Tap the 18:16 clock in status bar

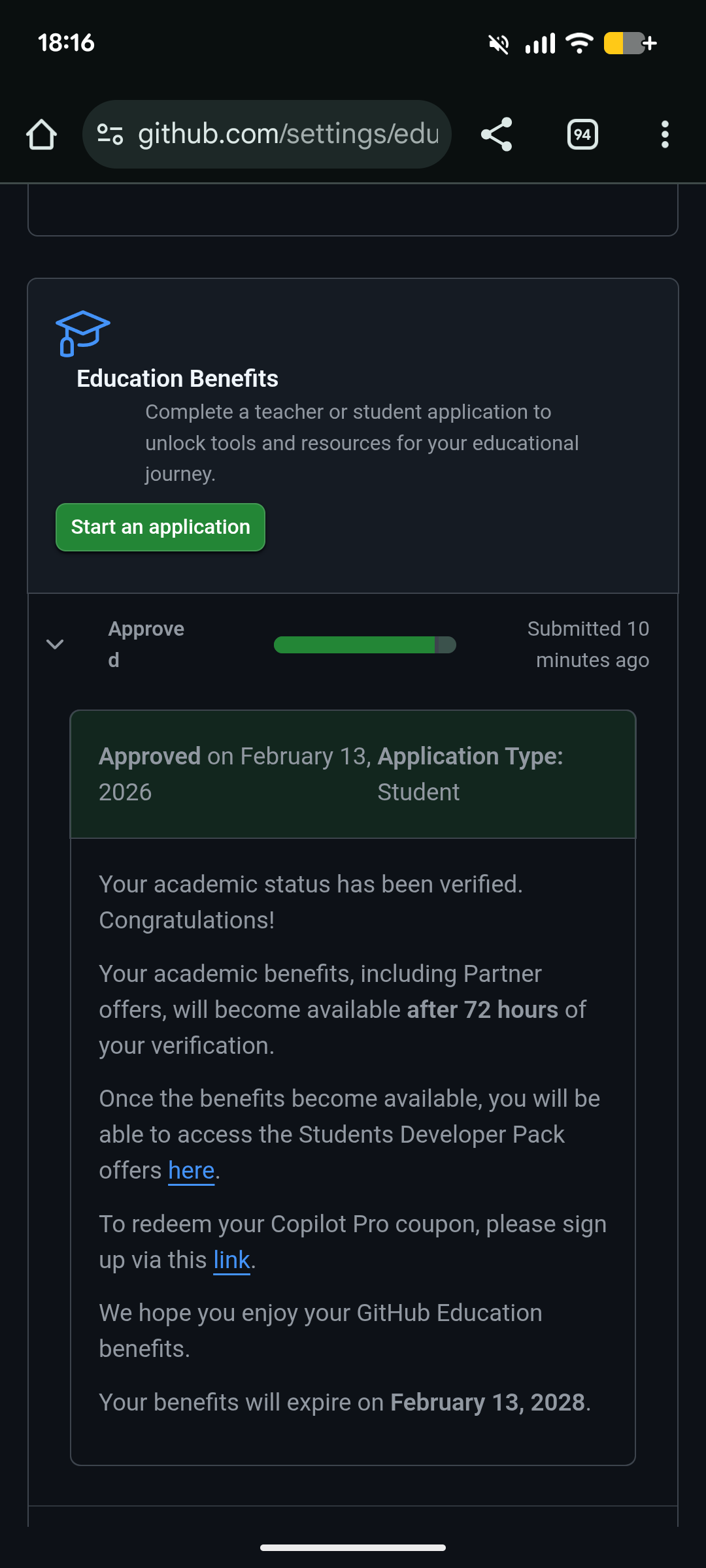66,43
